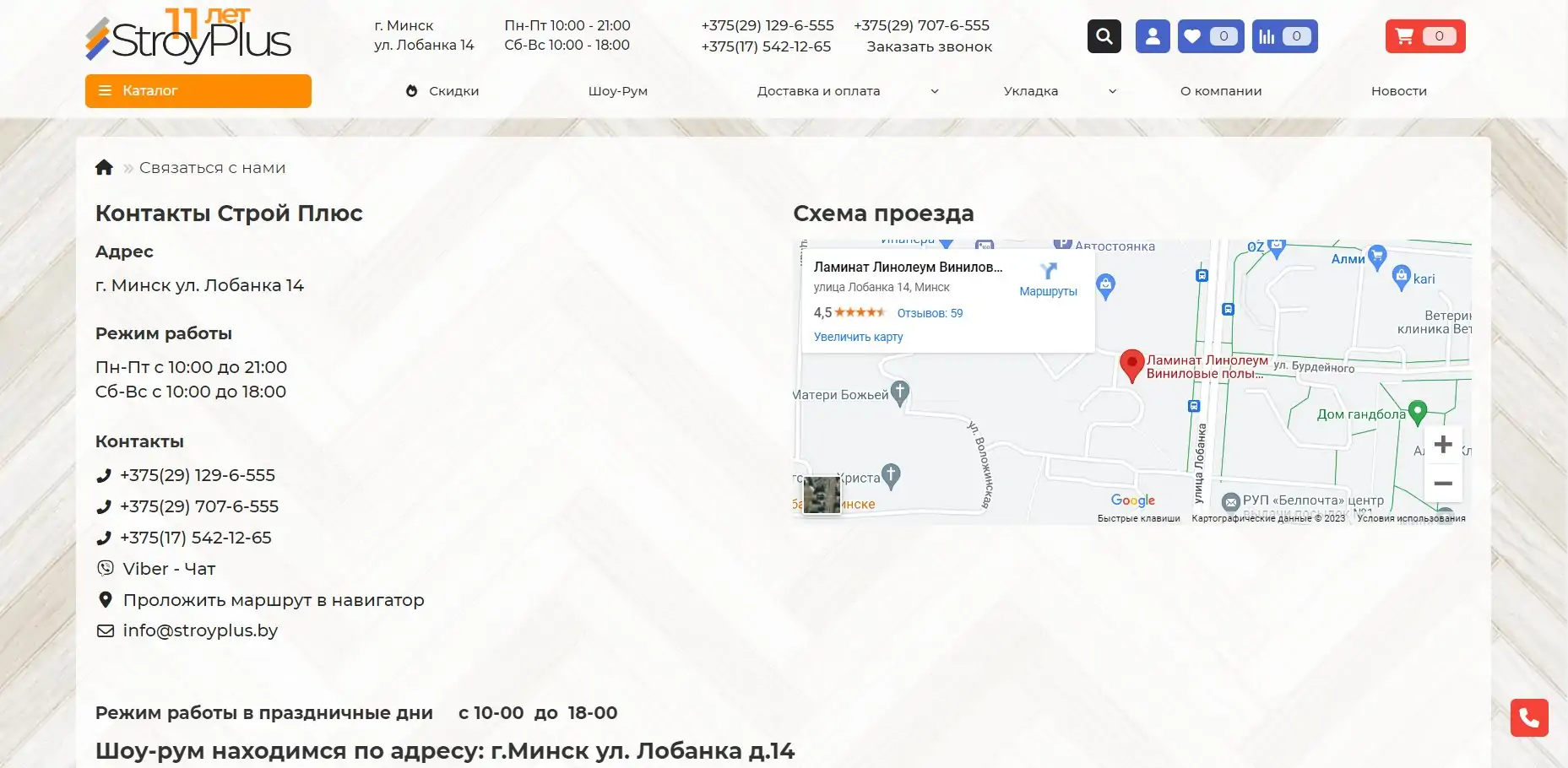Click Заказать звонок link
Image resolution: width=1568 pixels, height=768 pixels.
pos(929,46)
